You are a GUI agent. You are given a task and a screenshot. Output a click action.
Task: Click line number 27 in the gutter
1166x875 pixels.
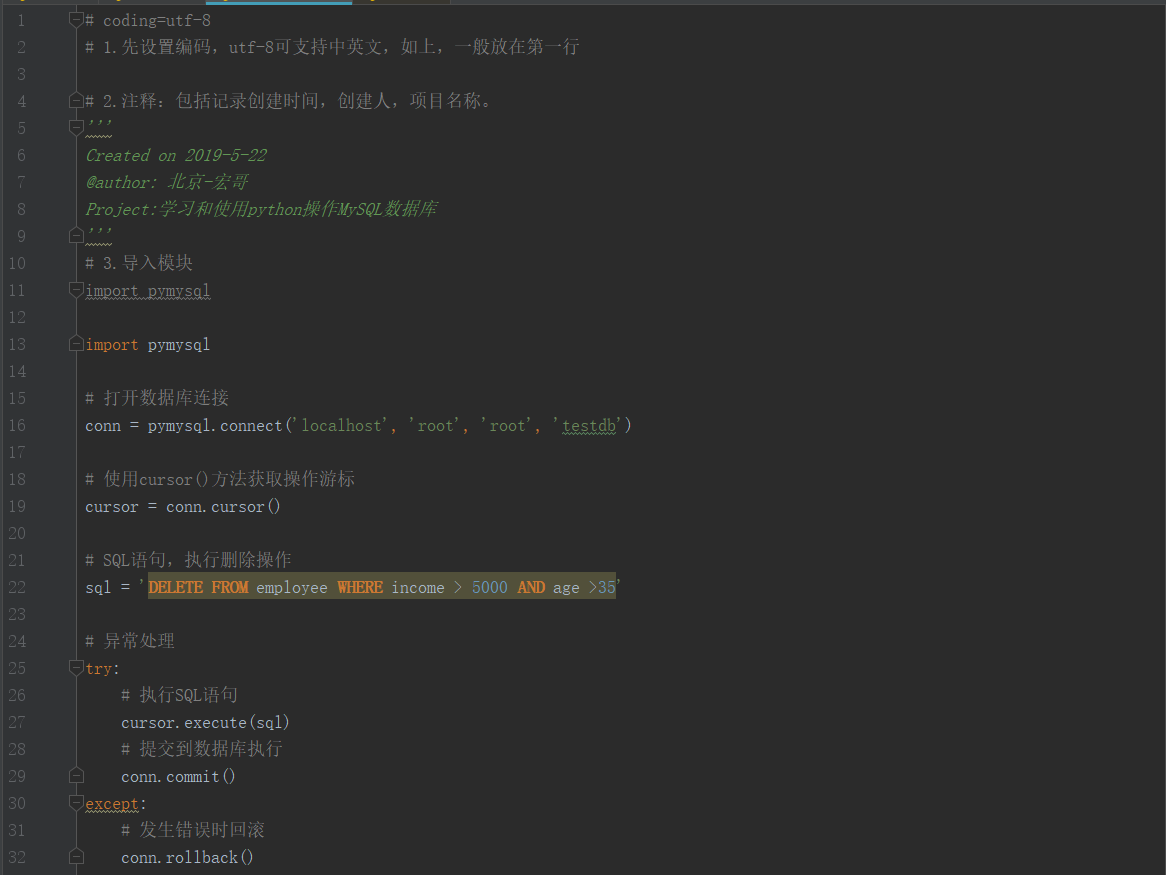[x=17, y=722]
